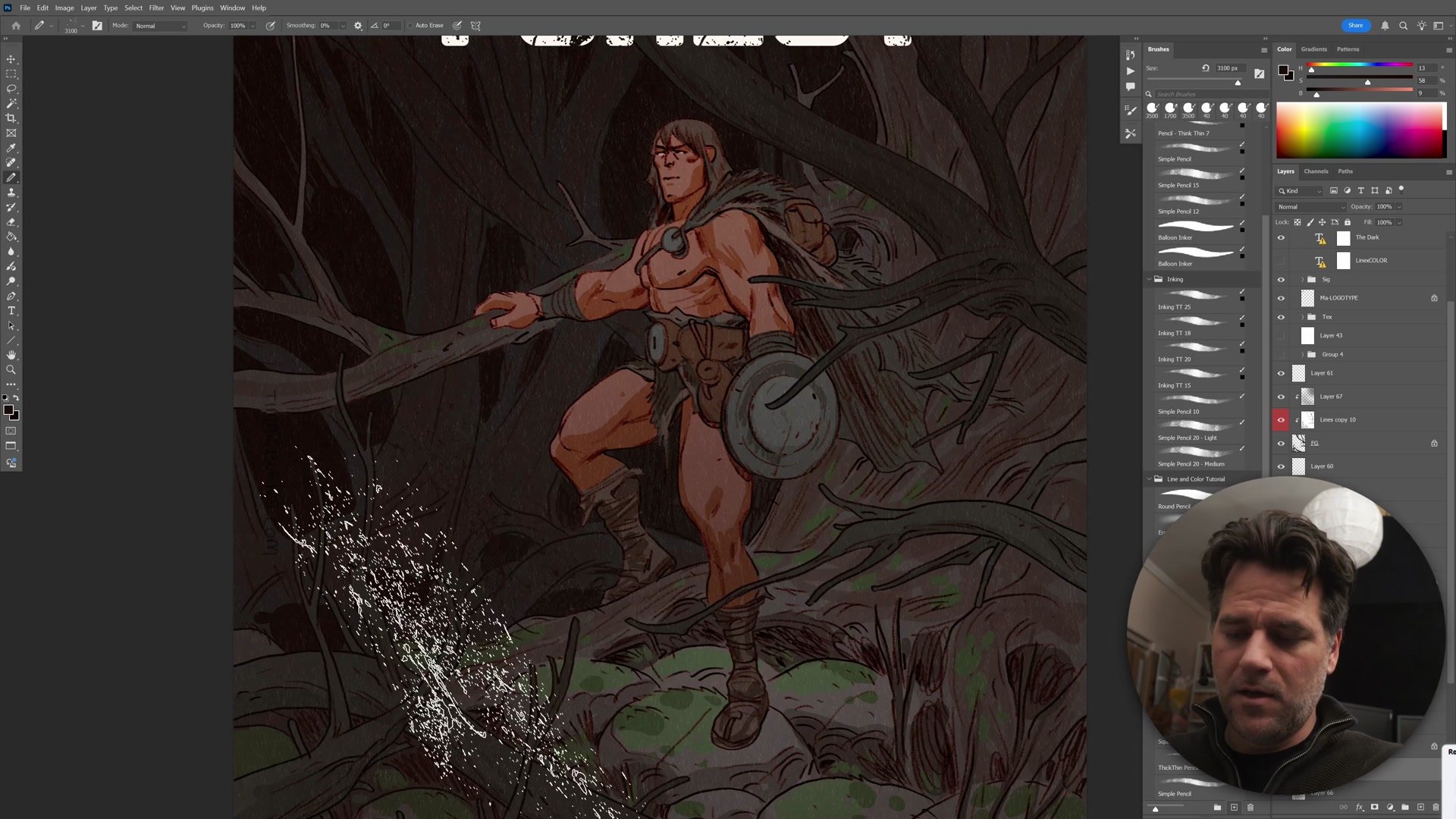Select the Crop tool
Viewport: 1456px width, 819px height.
click(x=11, y=118)
